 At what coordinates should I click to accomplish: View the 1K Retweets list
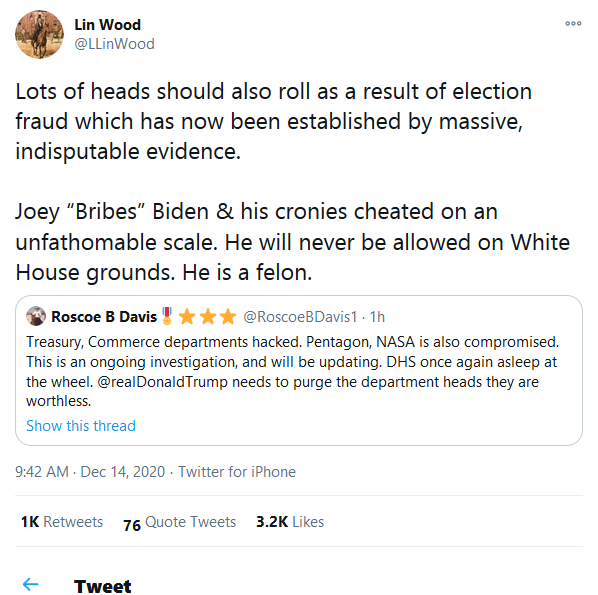62,521
